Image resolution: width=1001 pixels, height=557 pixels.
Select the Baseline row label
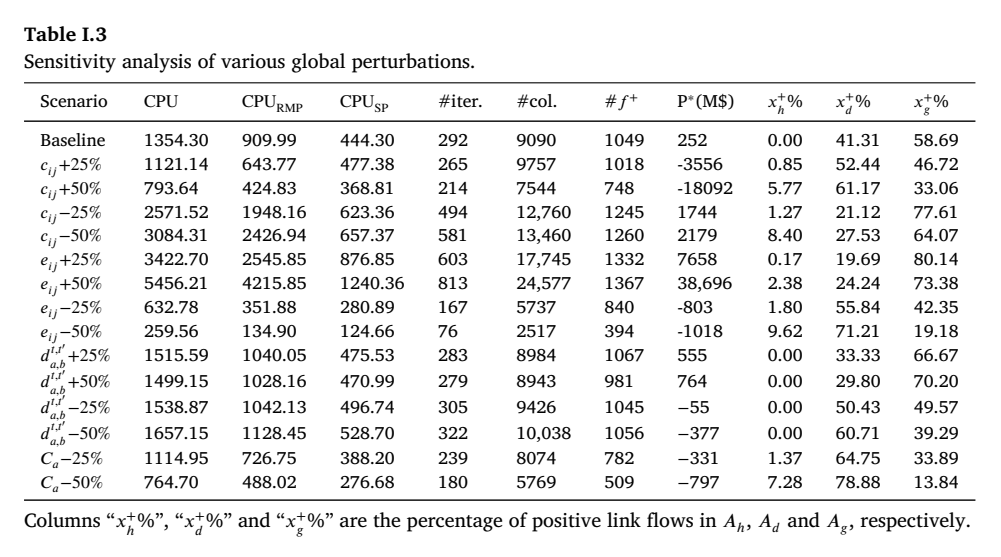pyautogui.click(x=73, y=140)
